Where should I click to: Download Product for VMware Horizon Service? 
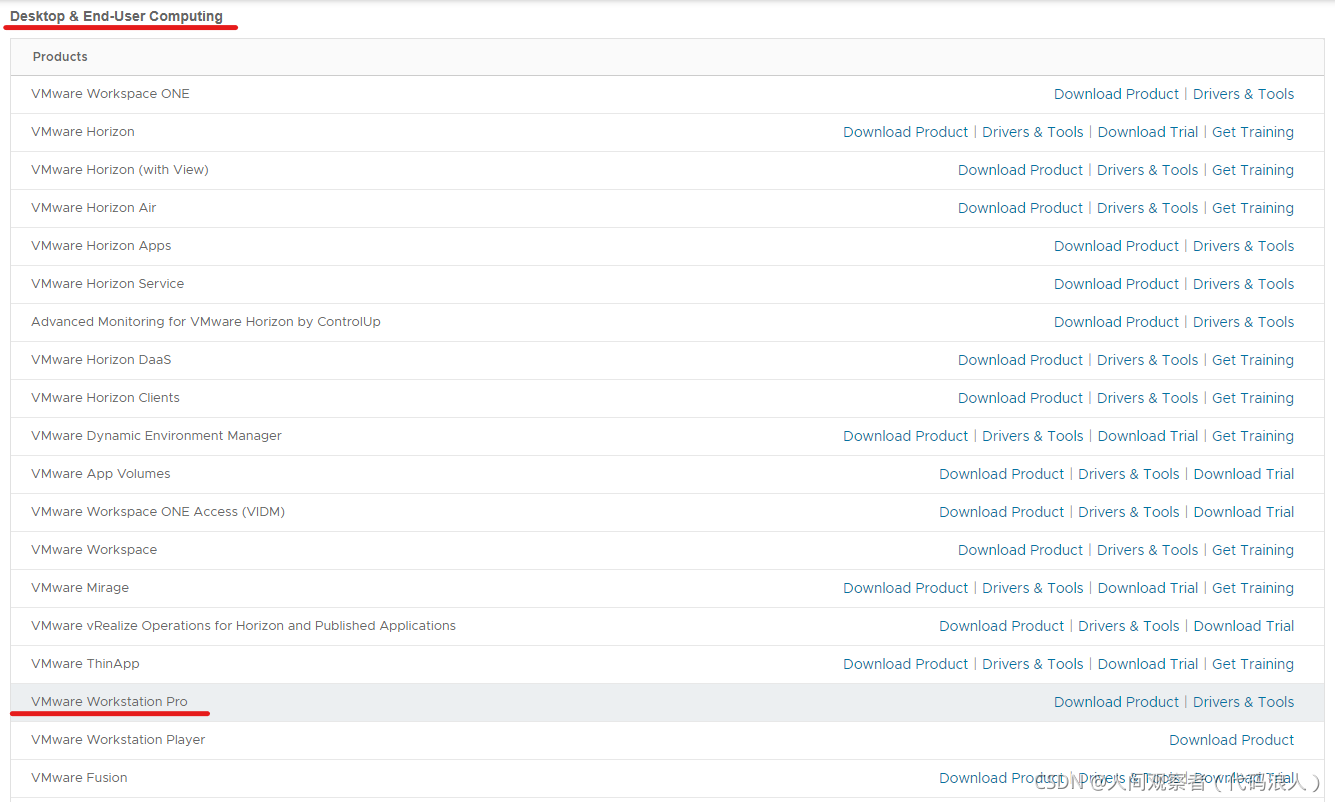1116,284
